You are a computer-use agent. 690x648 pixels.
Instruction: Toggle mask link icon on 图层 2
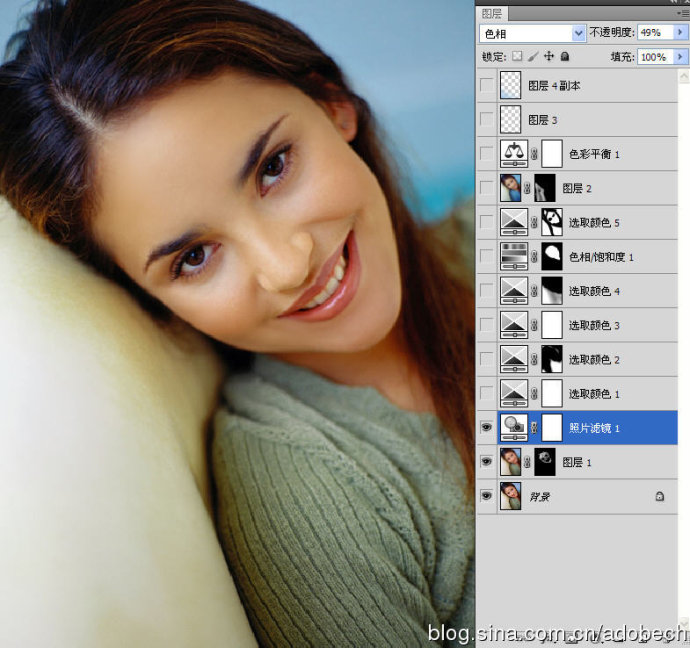527,188
